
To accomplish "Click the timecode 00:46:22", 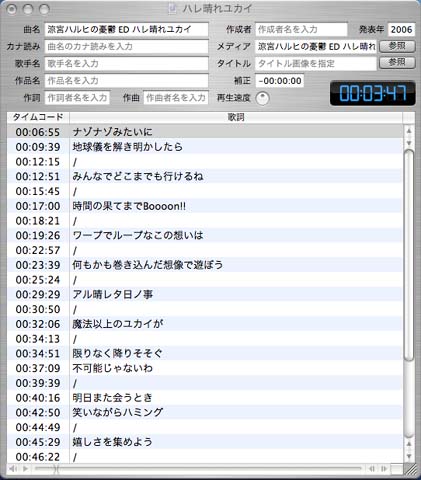I will 38,457.
